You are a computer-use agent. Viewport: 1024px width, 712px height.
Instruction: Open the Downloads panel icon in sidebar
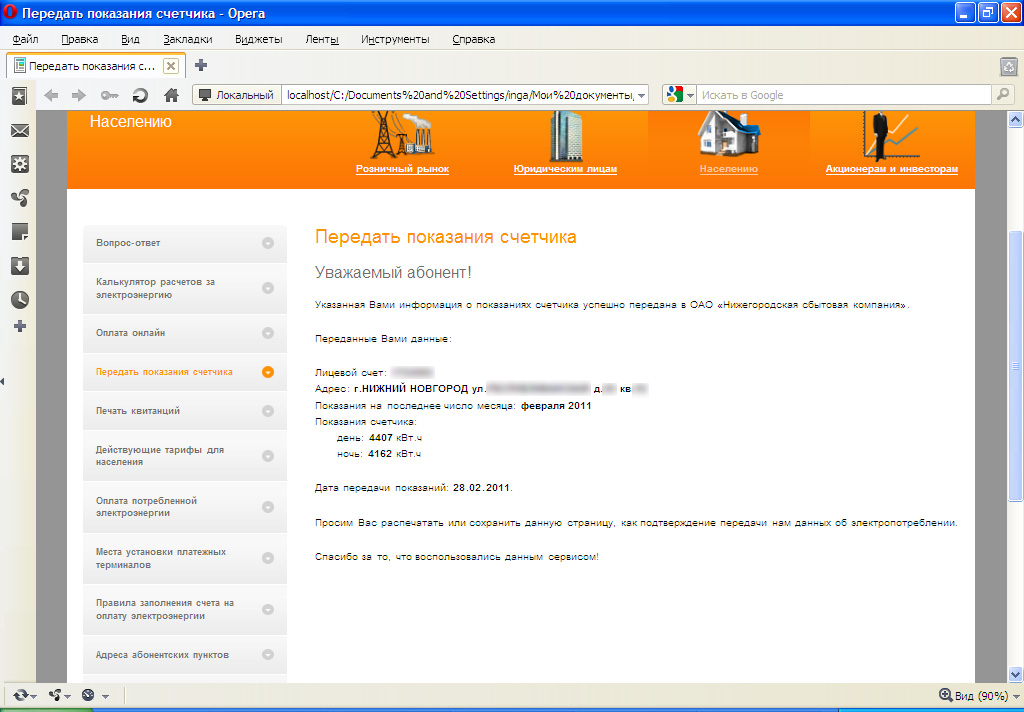pos(19,266)
